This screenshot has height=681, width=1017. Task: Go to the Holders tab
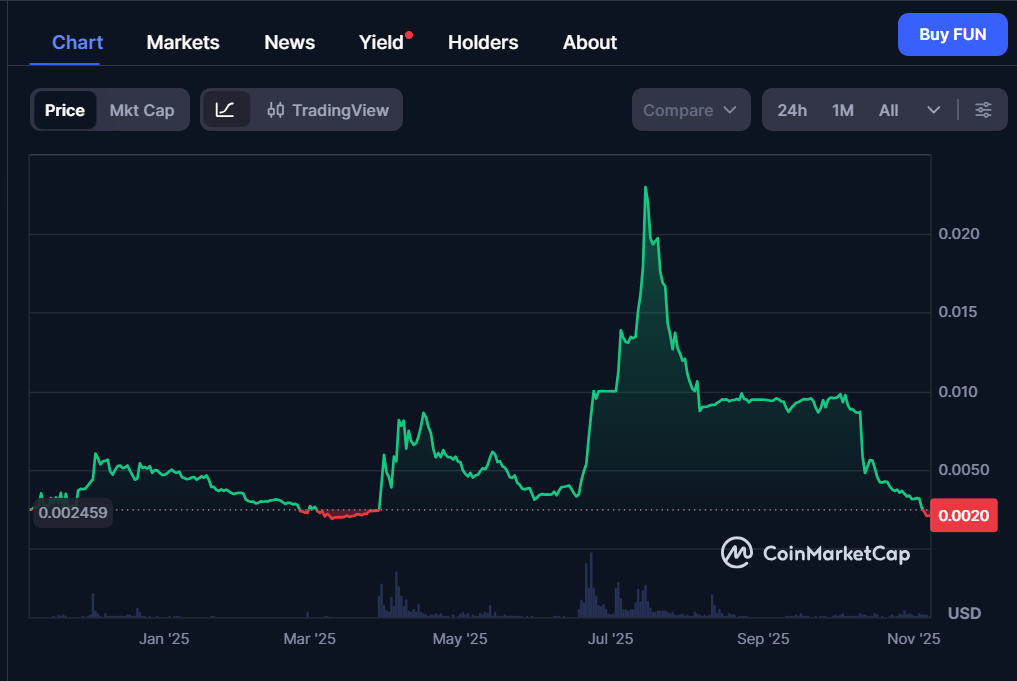click(483, 42)
